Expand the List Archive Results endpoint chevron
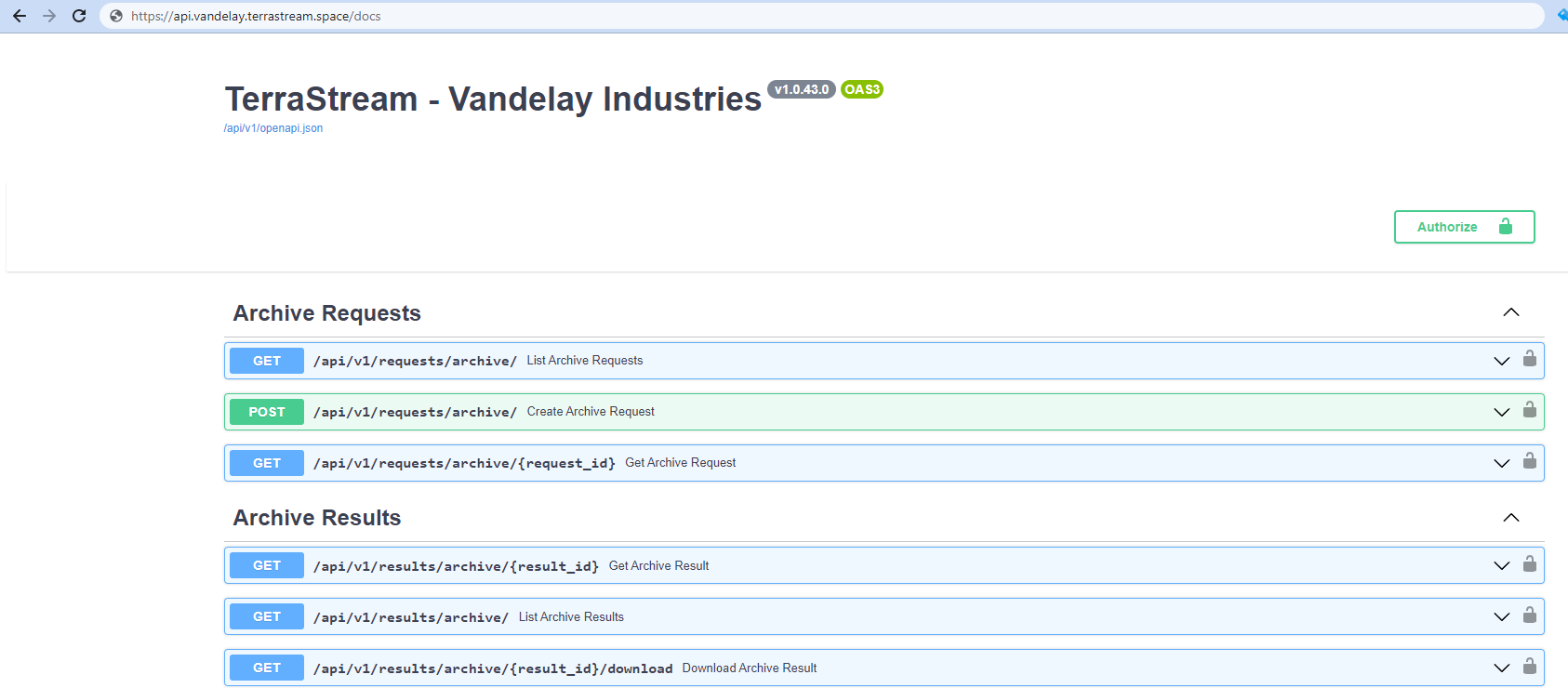 click(1502, 616)
